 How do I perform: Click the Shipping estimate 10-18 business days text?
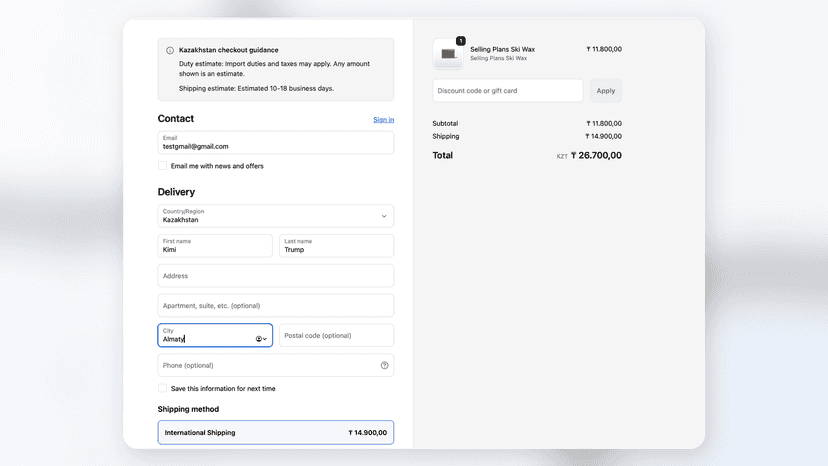coord(256,88)
